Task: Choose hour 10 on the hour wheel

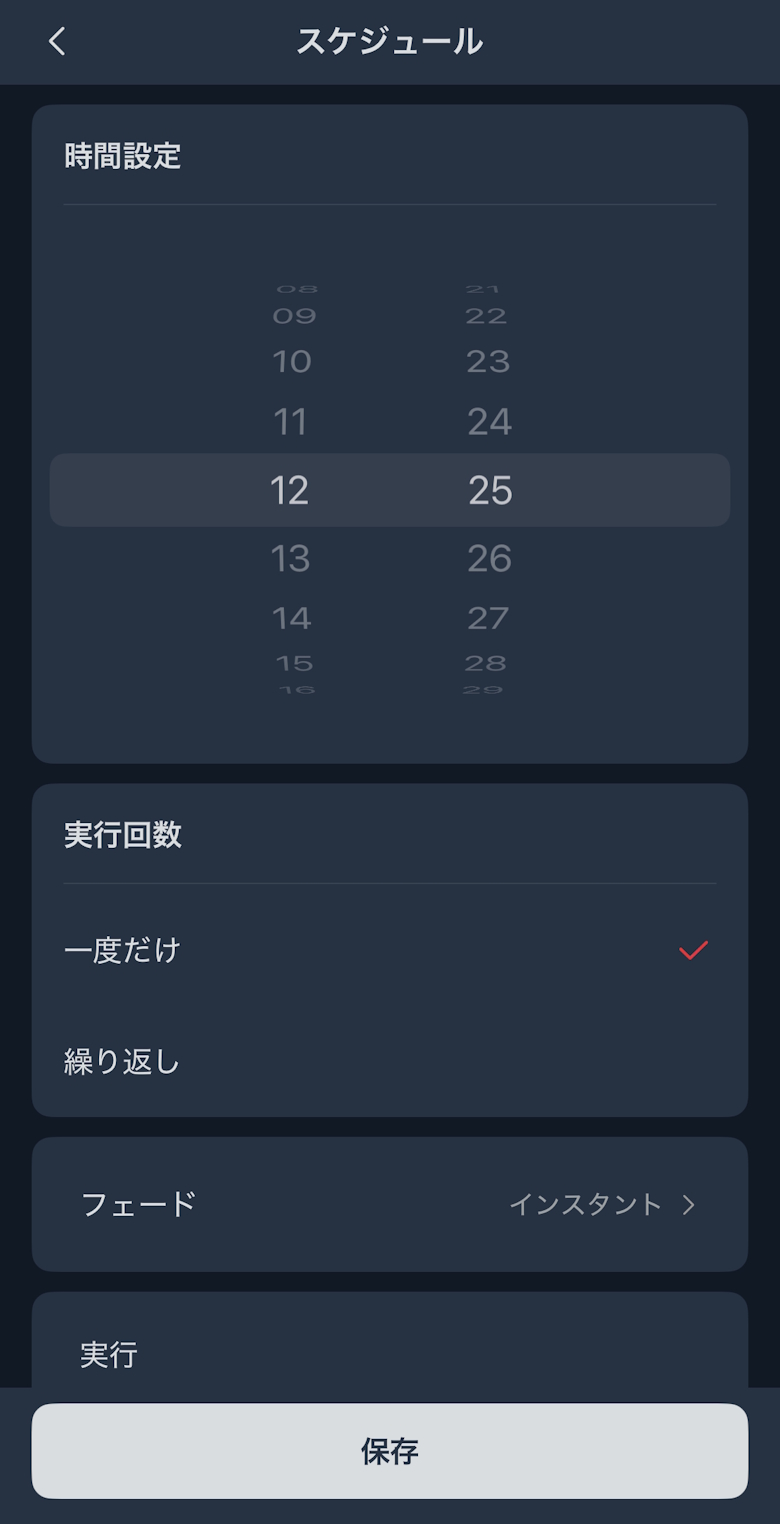Action: 291,361
